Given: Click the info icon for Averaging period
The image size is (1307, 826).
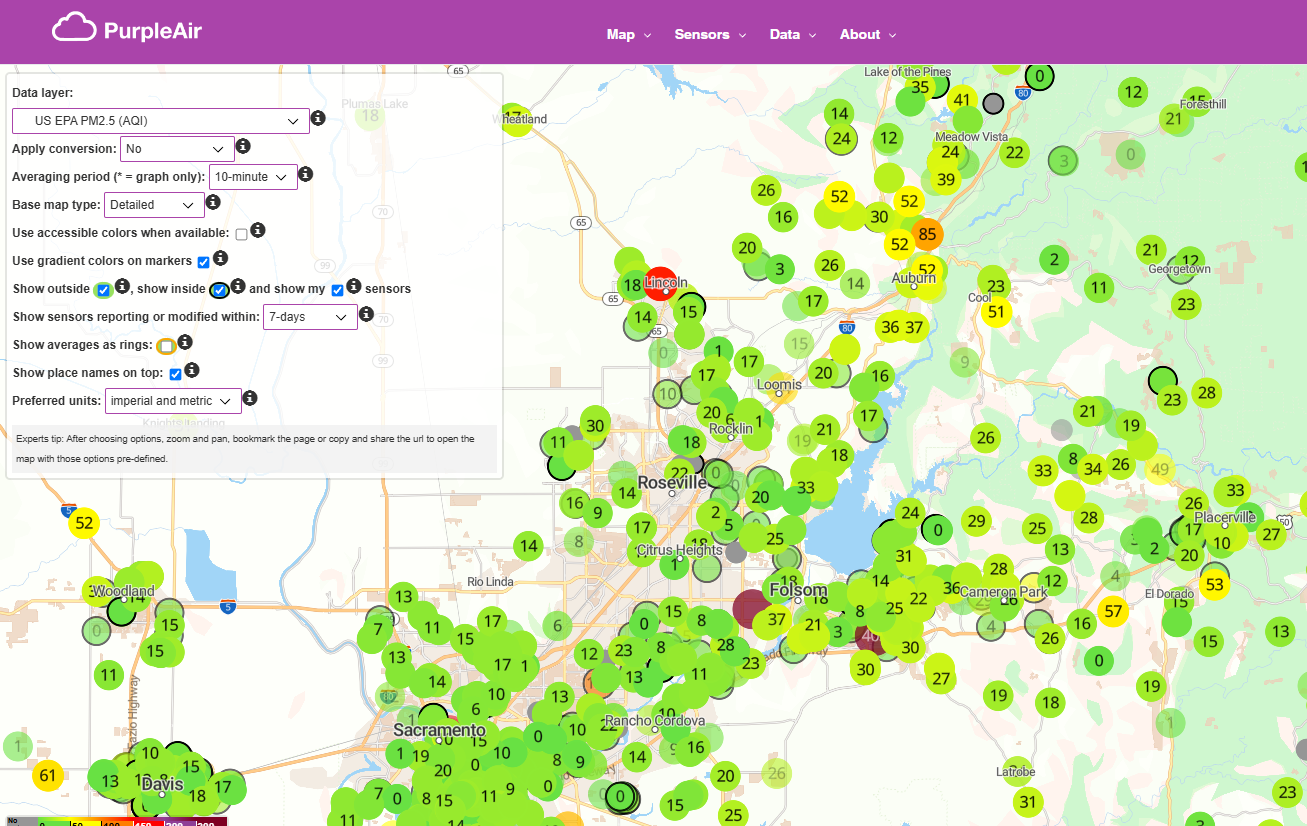Looking at the screenshot, I should click(305, 173).
